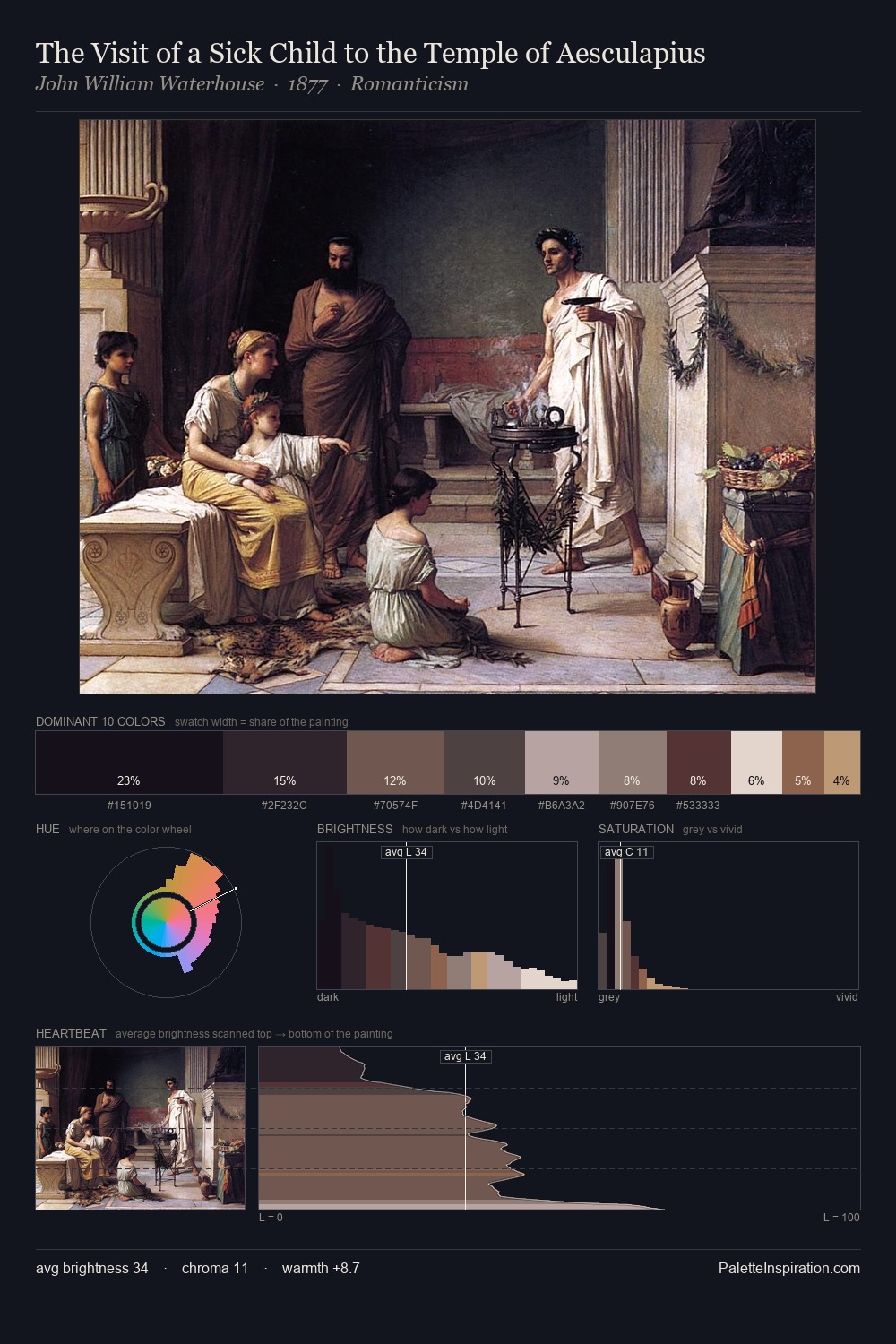
Task: Click the 'L = 0' heartbeat axis label
Action: pos(271,1218)
